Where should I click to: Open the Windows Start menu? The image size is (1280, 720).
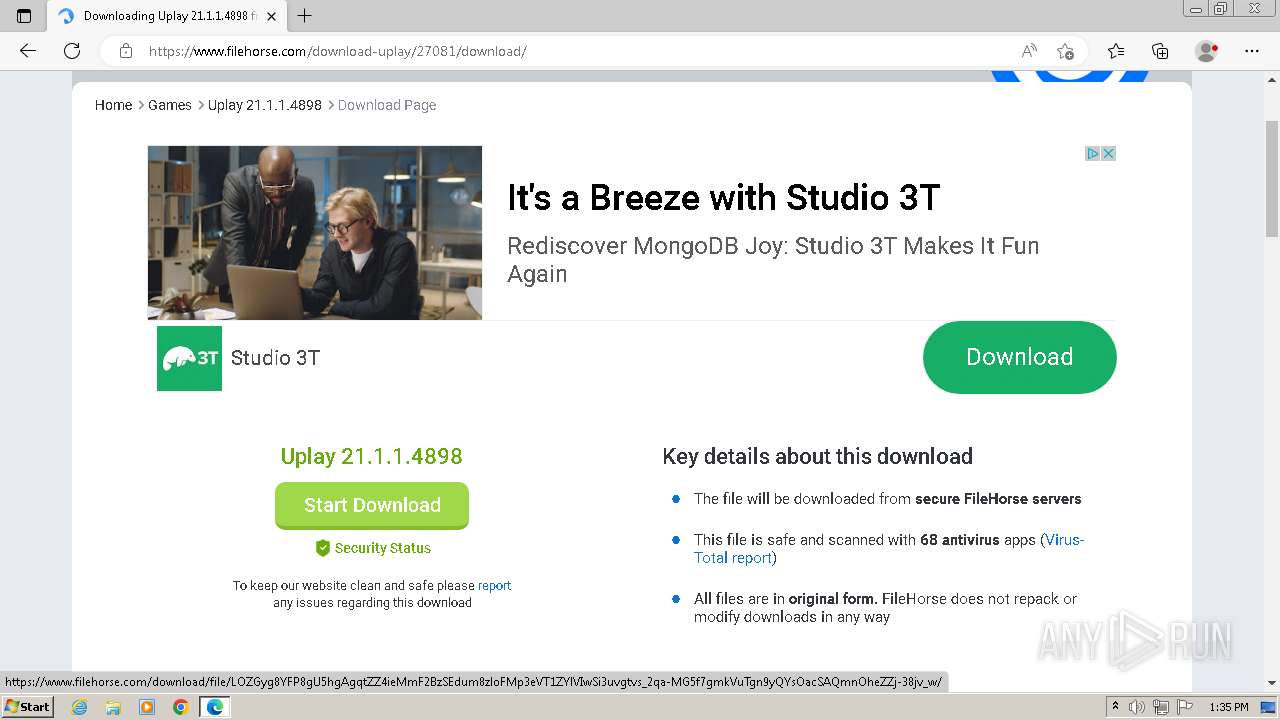(27, 706)
